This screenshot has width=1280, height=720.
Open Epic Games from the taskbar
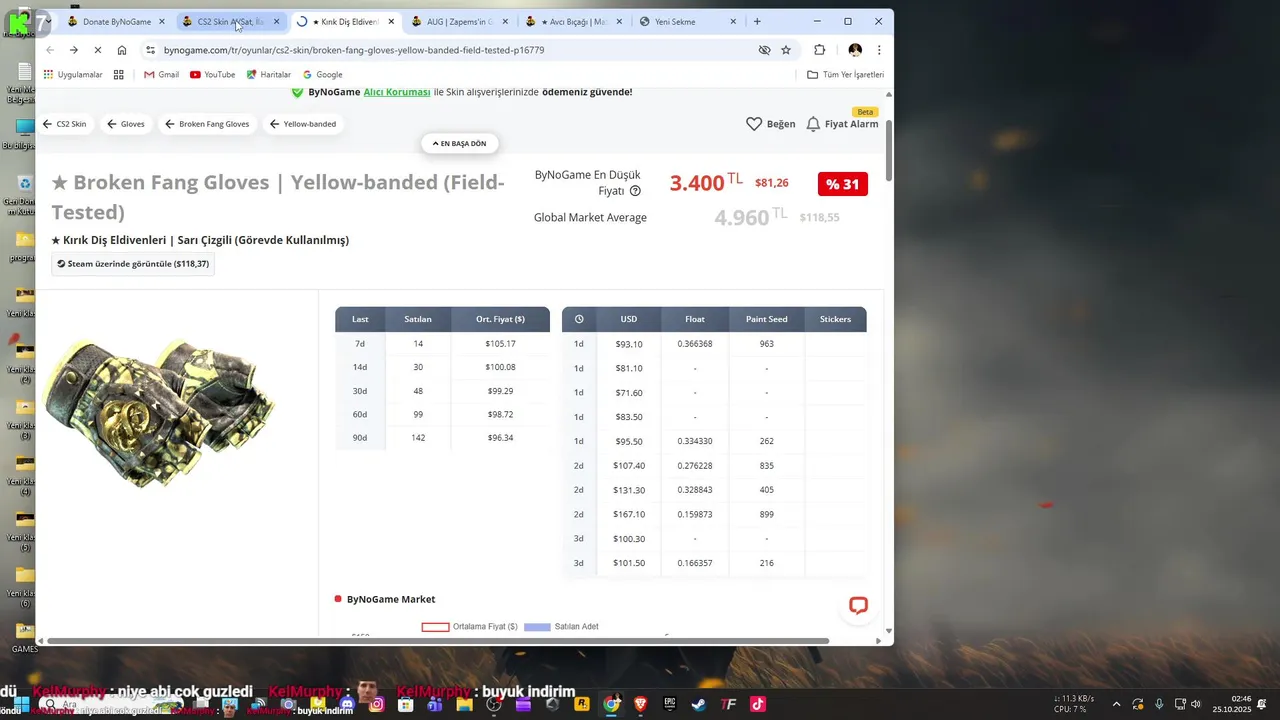[x=669, y=704]
